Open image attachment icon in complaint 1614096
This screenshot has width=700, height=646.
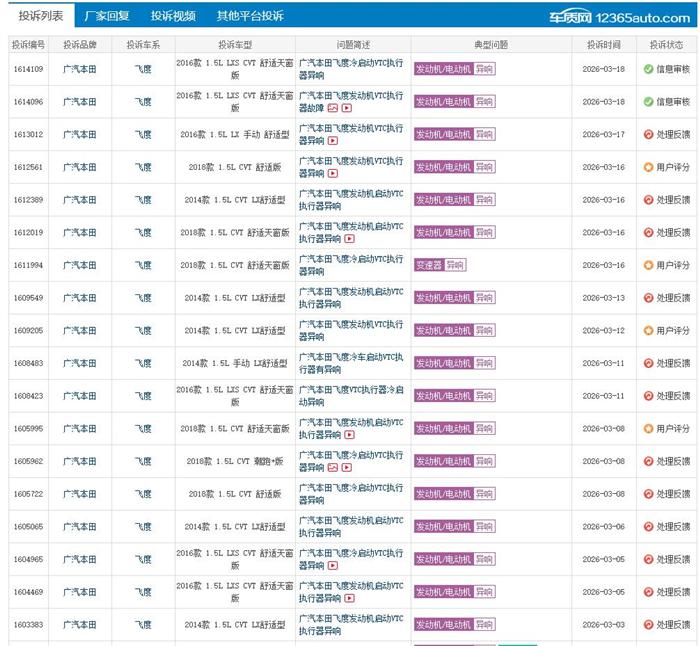coord(333,108)
